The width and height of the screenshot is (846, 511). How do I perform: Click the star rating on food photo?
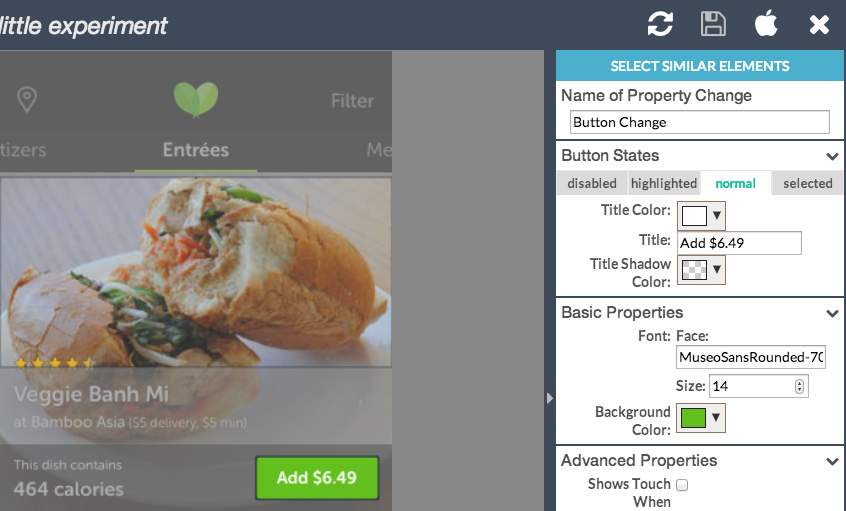coord(54,363)
